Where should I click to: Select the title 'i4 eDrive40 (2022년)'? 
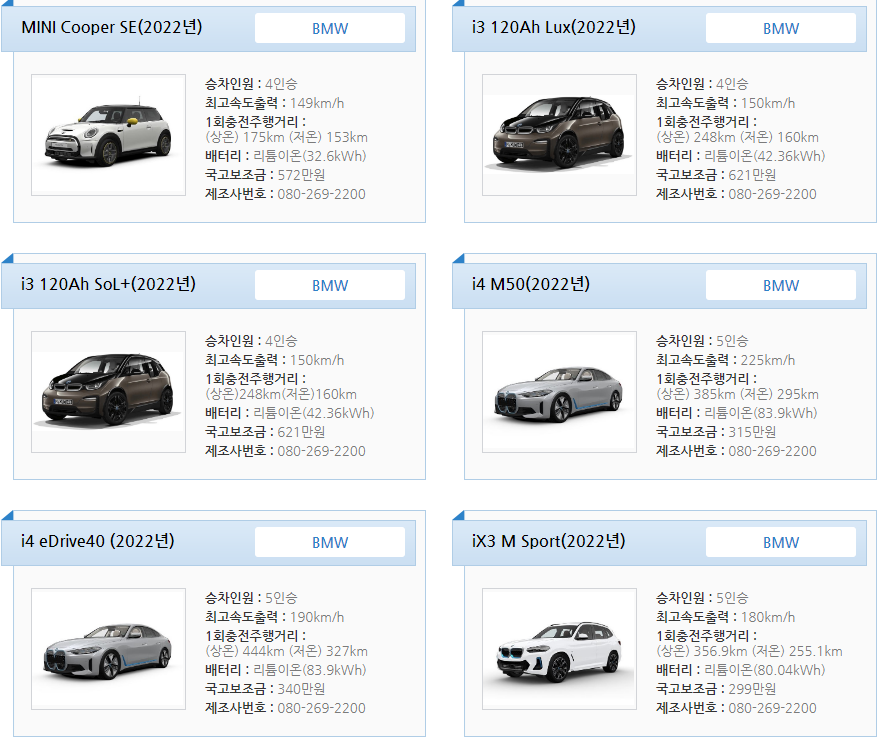click(x=98, y=541)
